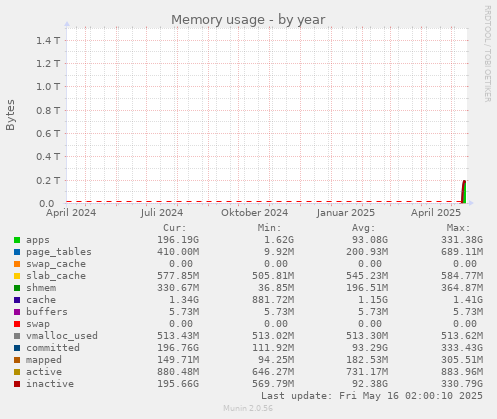Click the 'Memory usage - by year' title
Image resolution: width=497 pixels, height=419 pixels.
[x=248, y=20]
